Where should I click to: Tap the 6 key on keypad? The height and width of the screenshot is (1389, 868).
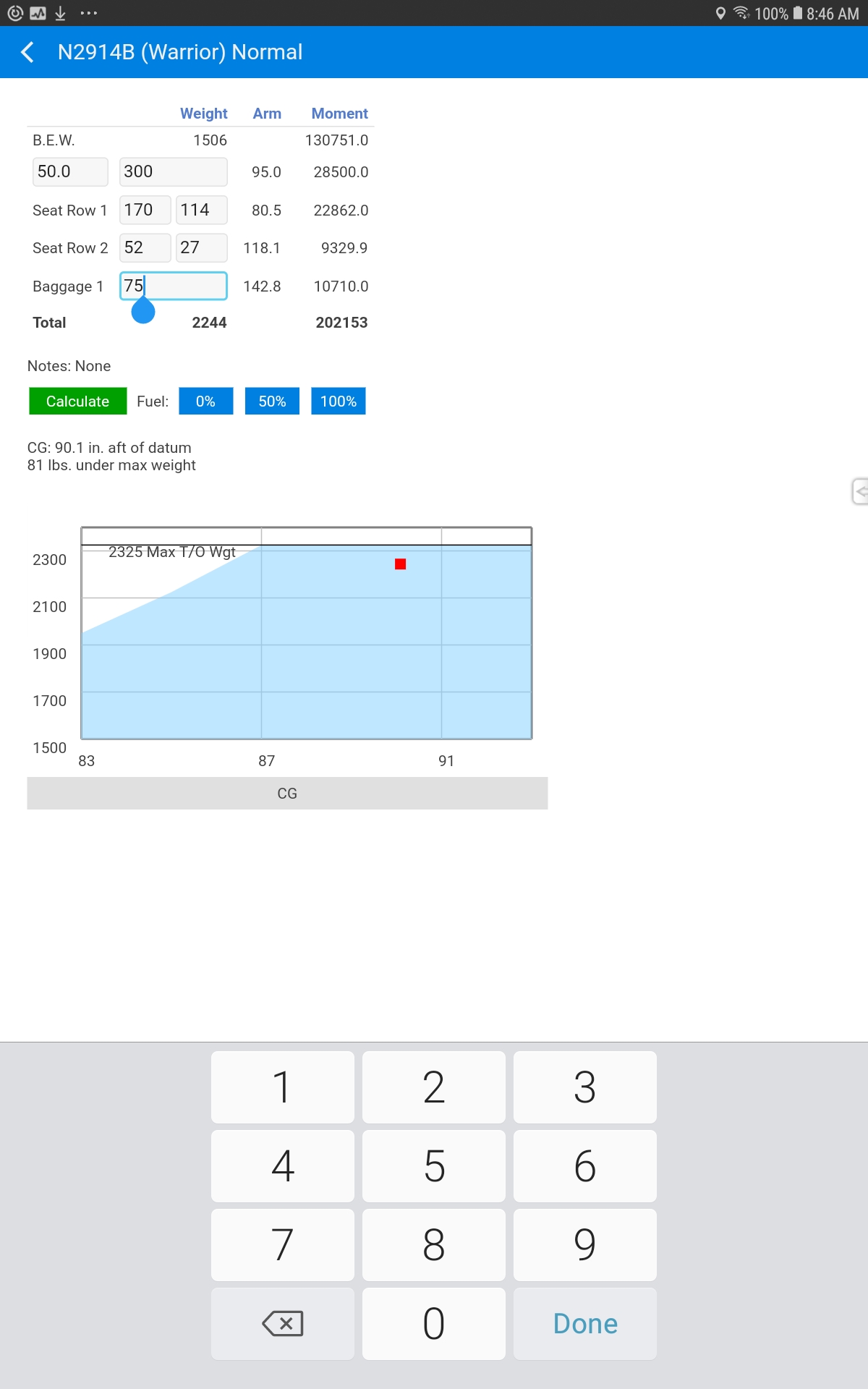tap(585, 1166)
